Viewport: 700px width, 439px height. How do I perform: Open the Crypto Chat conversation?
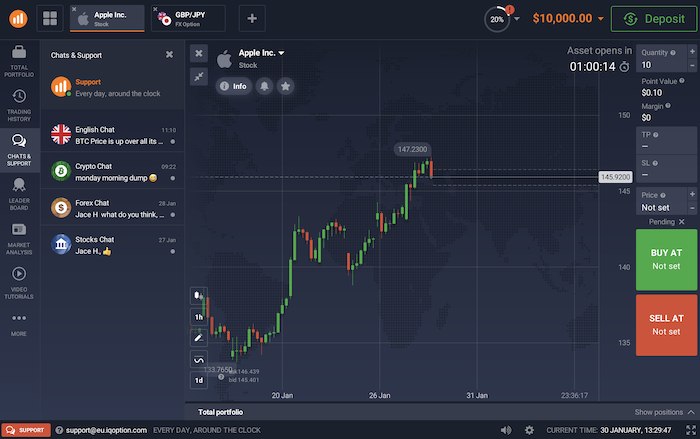112,171
